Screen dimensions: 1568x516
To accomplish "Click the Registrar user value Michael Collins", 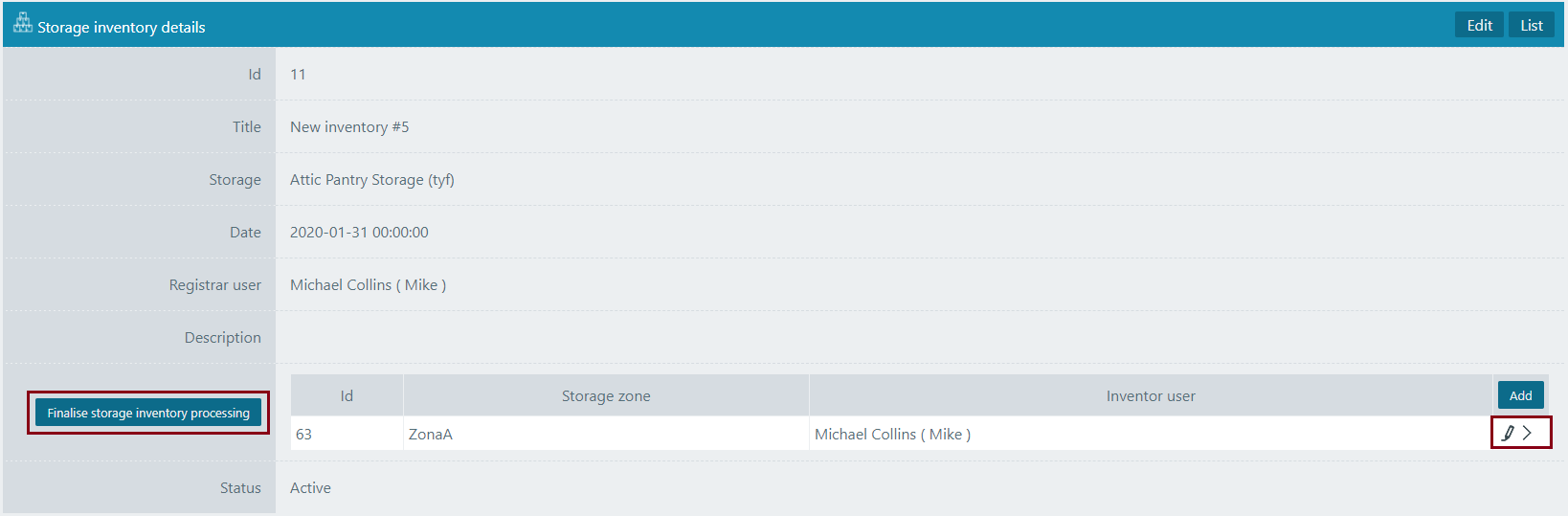I will pyautogui.click(x=368, y=285).
